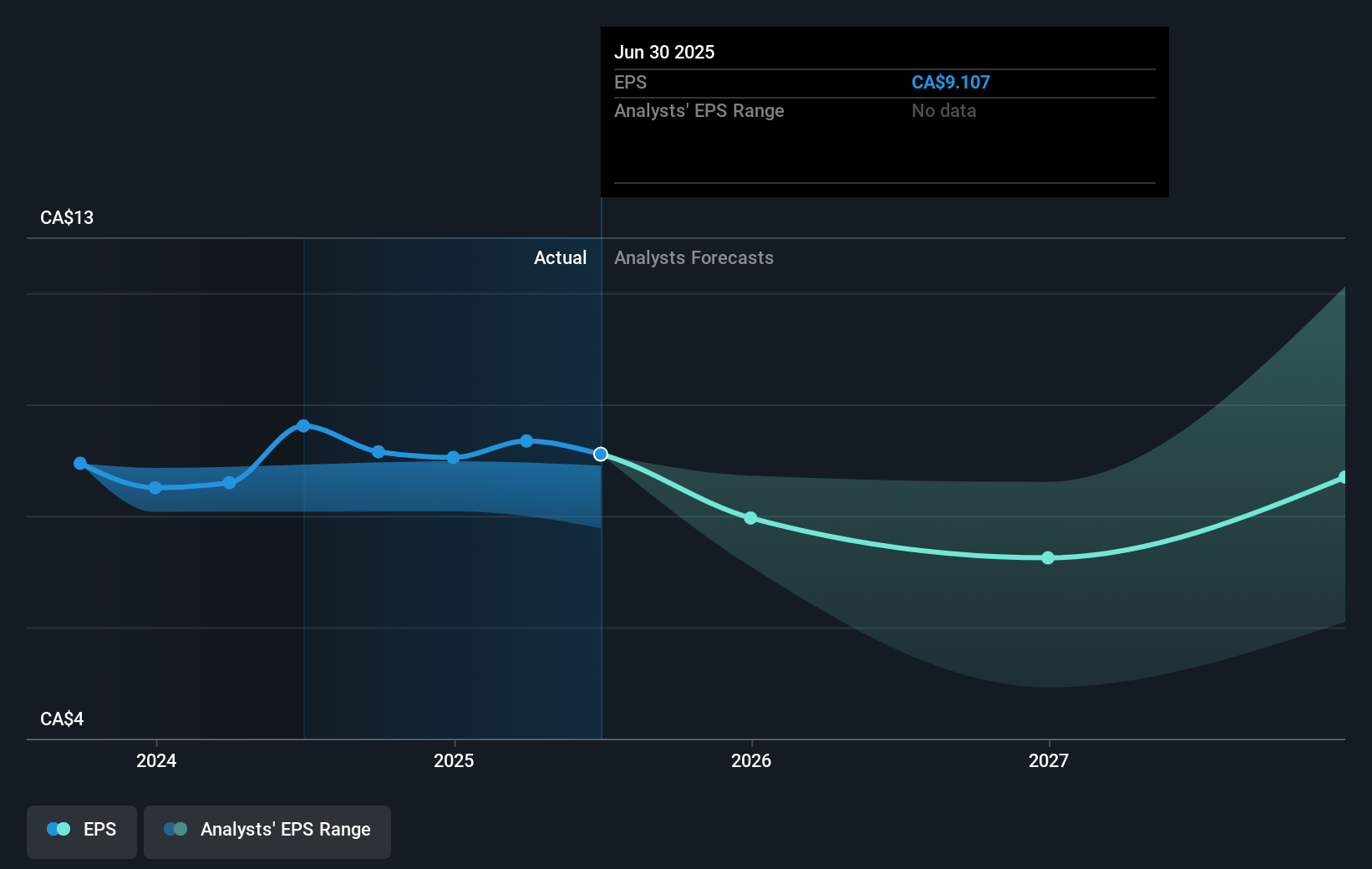Toggle the EPS legend button
1372x869 pixels.
82,830
